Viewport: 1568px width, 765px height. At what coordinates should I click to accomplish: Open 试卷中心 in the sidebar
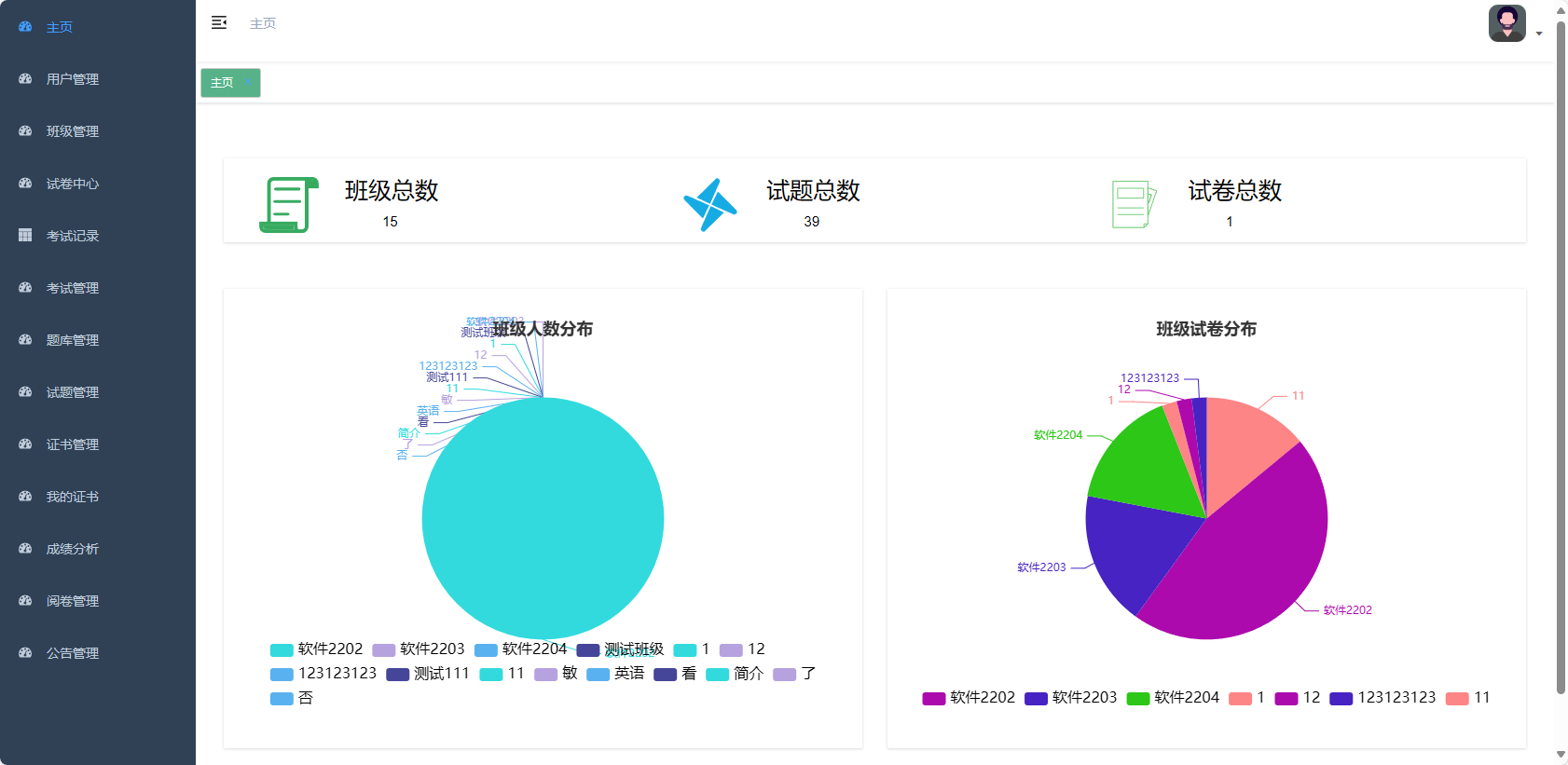73,184
